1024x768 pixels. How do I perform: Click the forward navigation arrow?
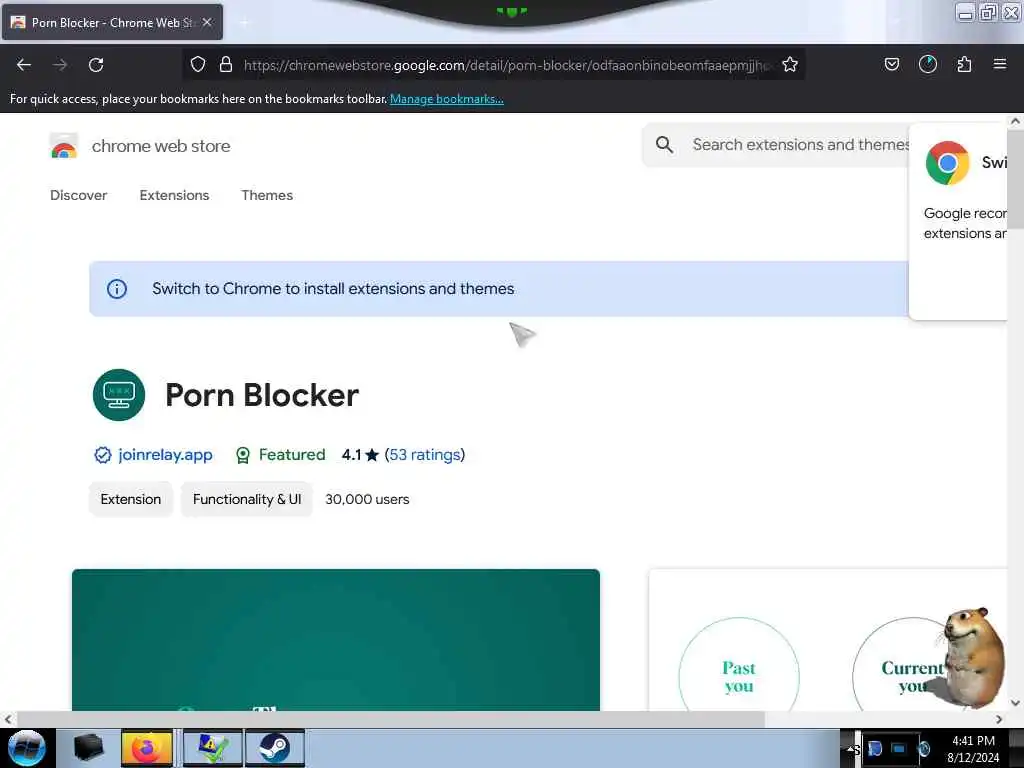pos(60,65)
